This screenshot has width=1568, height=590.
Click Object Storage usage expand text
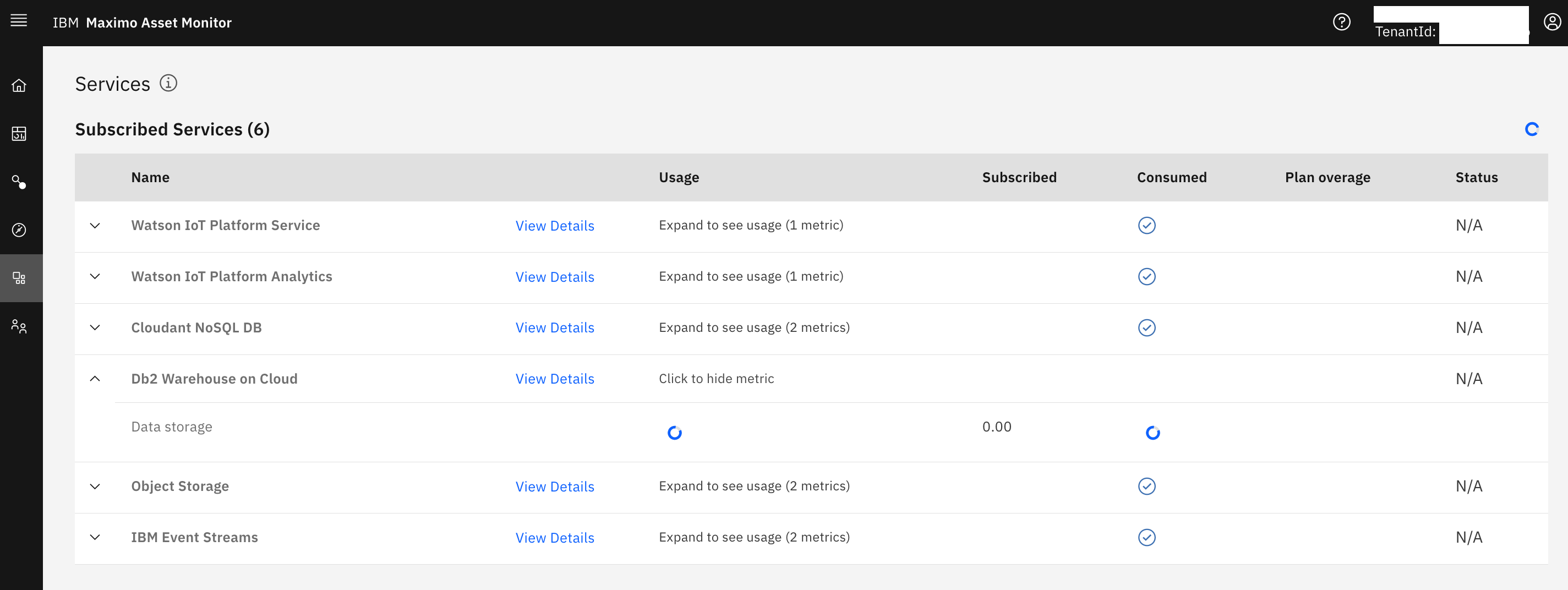754,486
